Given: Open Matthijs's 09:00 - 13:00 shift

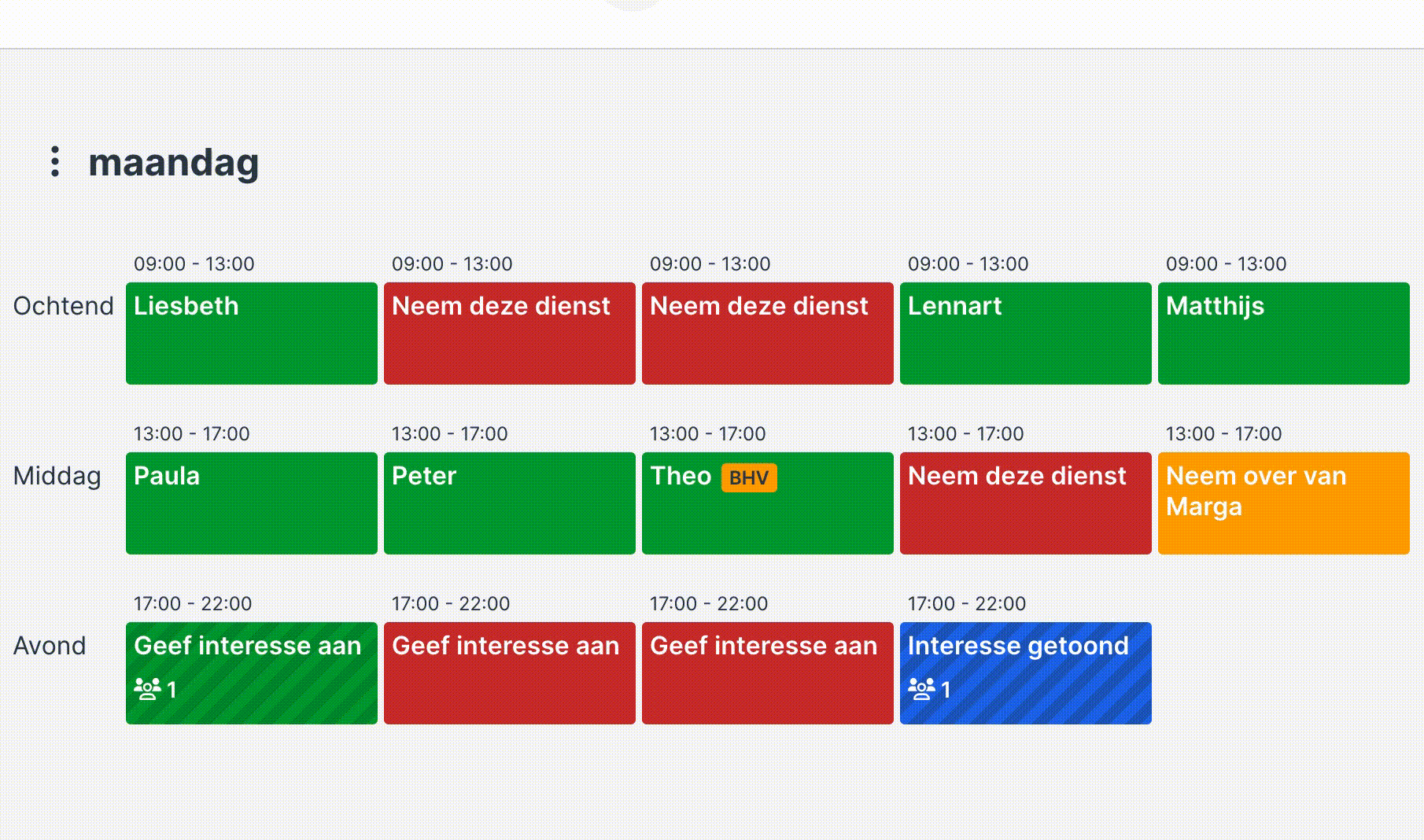Looking at the screenshot, I should point(1283,333).
